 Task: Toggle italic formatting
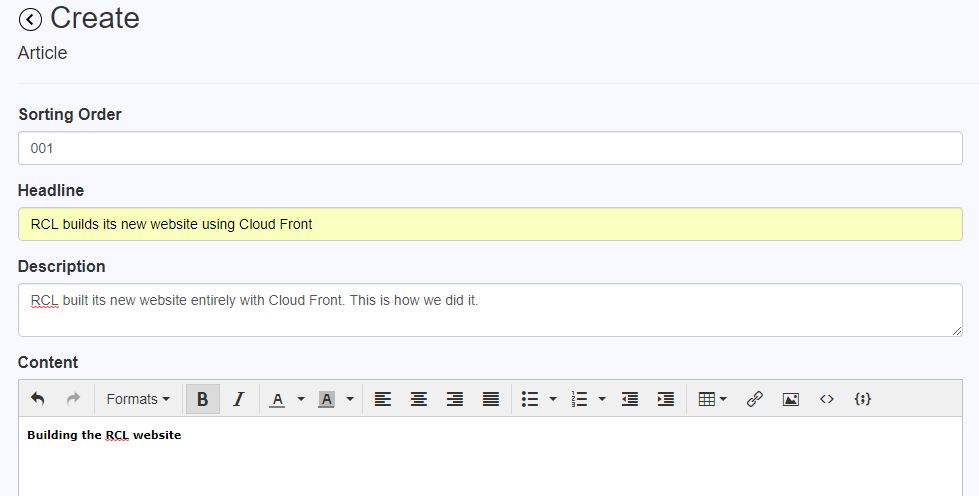(239, 399)
